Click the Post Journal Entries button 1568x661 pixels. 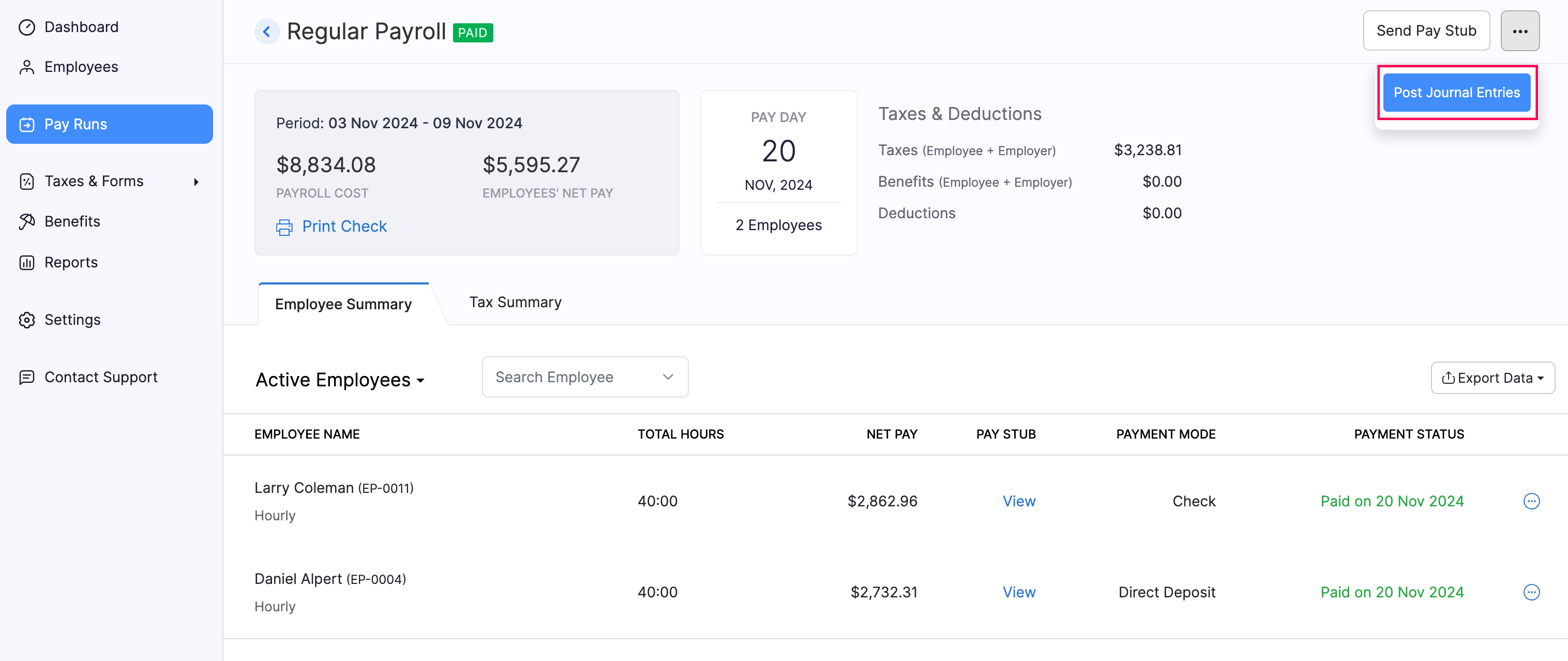[1457, 92]
